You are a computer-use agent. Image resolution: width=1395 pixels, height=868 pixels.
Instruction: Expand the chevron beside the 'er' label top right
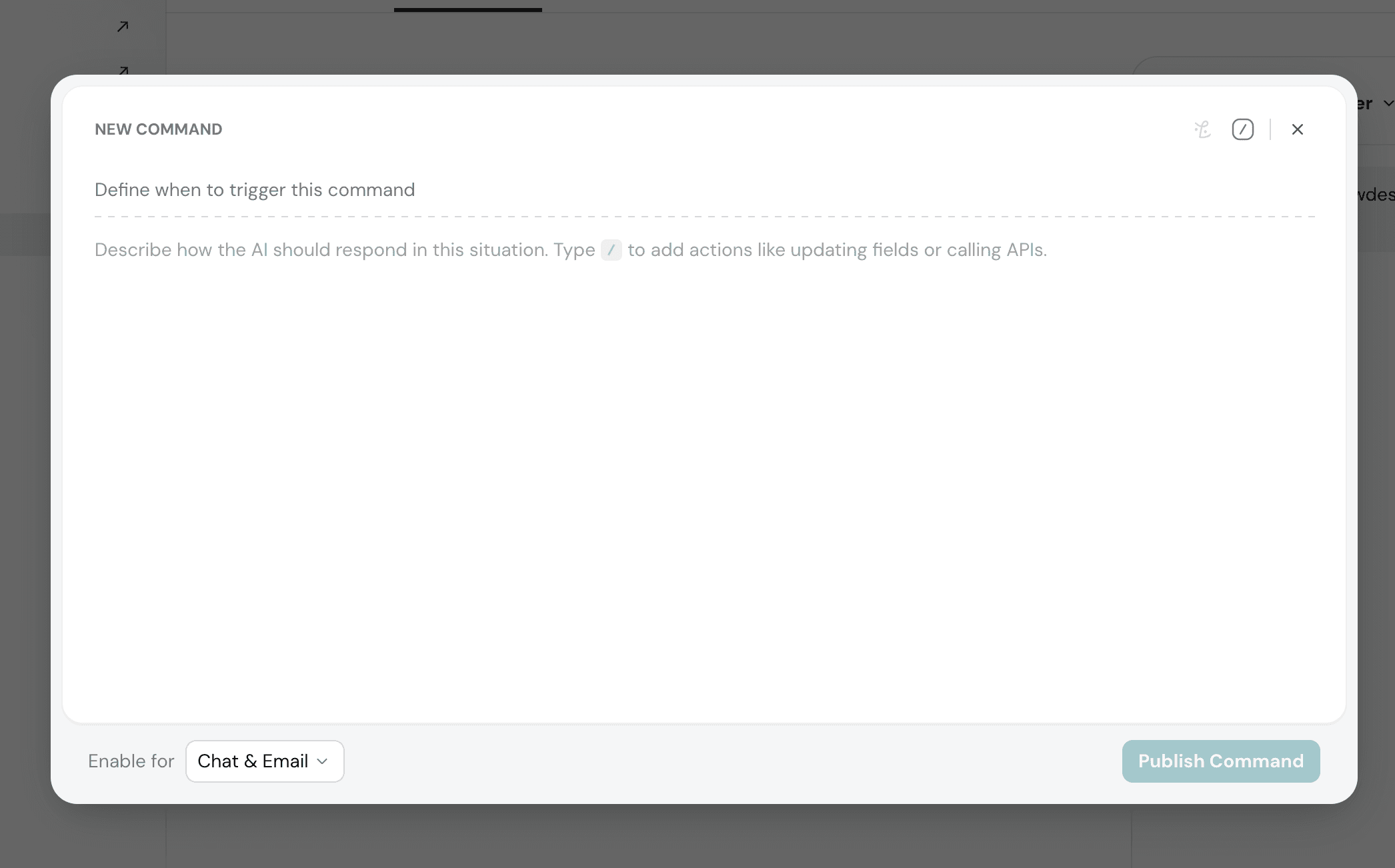(1386, 104)
